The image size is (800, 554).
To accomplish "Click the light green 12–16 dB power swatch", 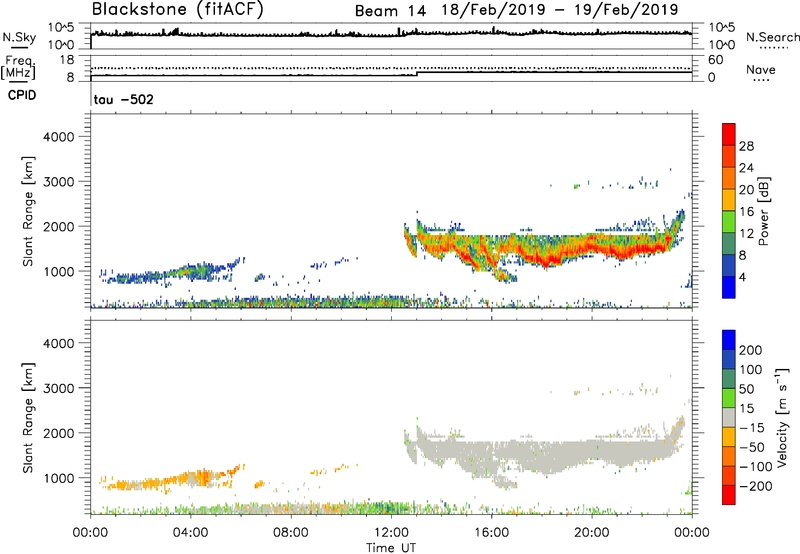I will [729, 221].
